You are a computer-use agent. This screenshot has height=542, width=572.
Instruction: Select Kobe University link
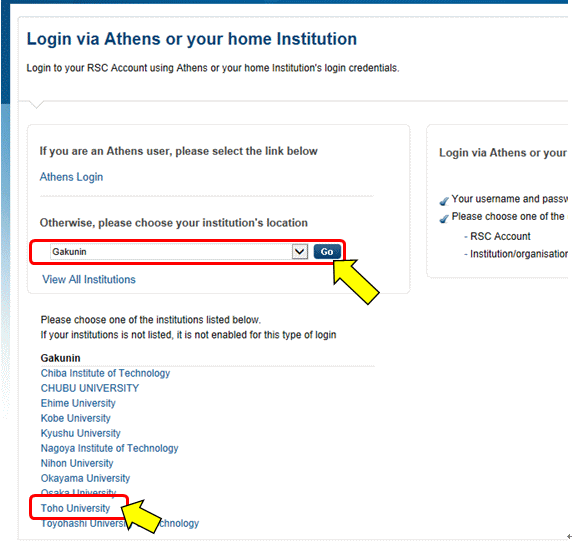pyautogui.click(x=76, y=418)
